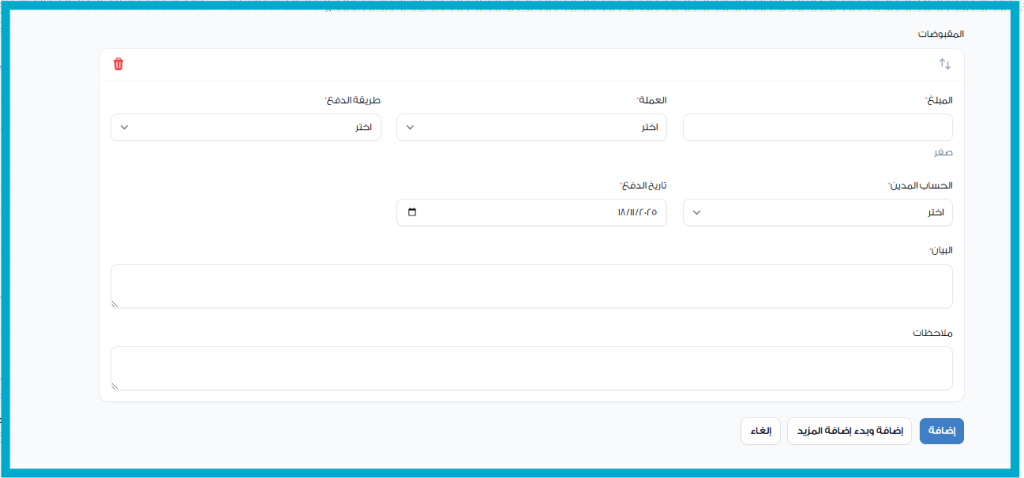Click the chevron arrow of the طريقة الدفع dropdown

pyautogui.click(x=124, y=128)
